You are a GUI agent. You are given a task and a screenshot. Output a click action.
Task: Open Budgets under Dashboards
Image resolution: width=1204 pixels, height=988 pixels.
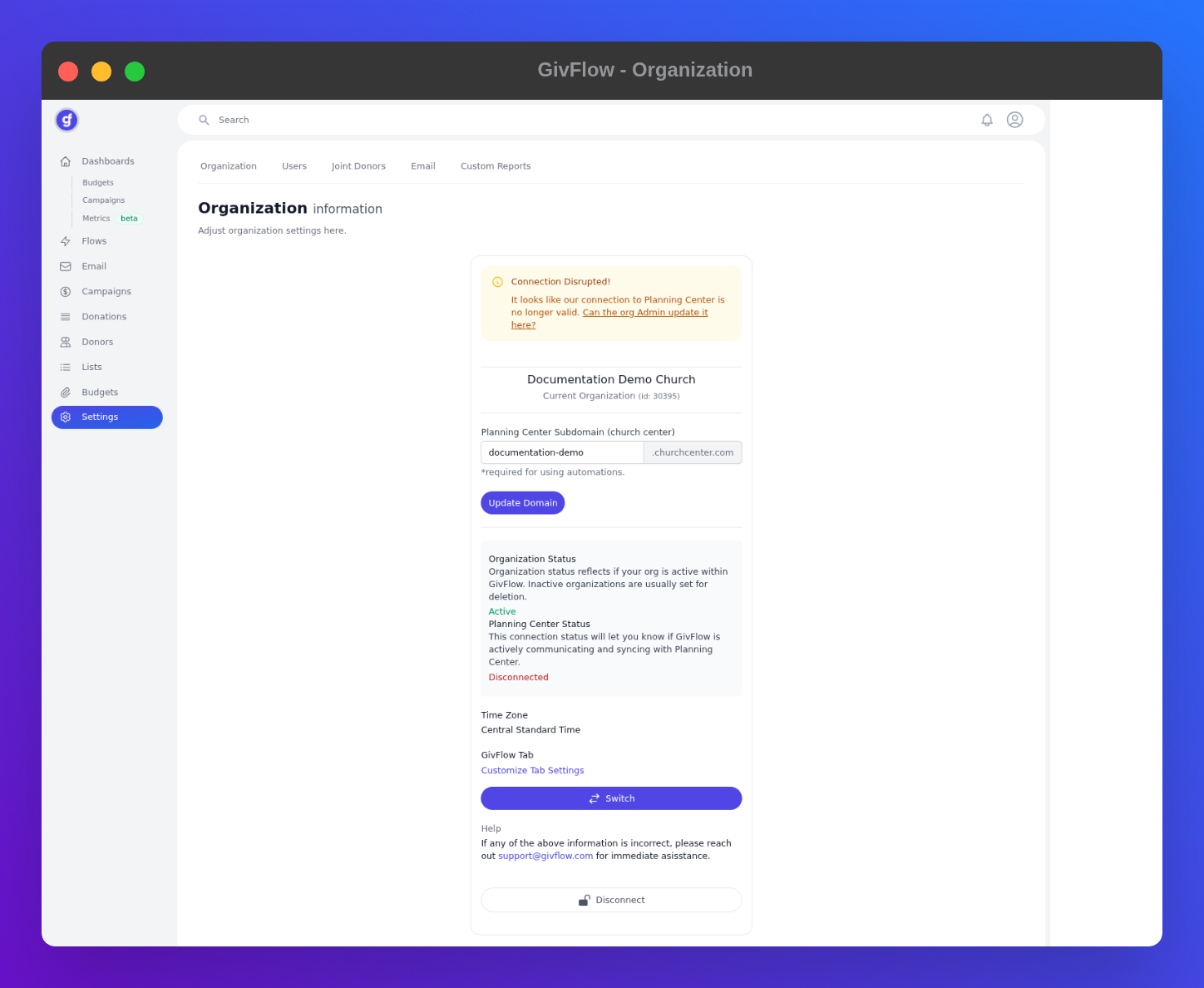pos(98,183)
